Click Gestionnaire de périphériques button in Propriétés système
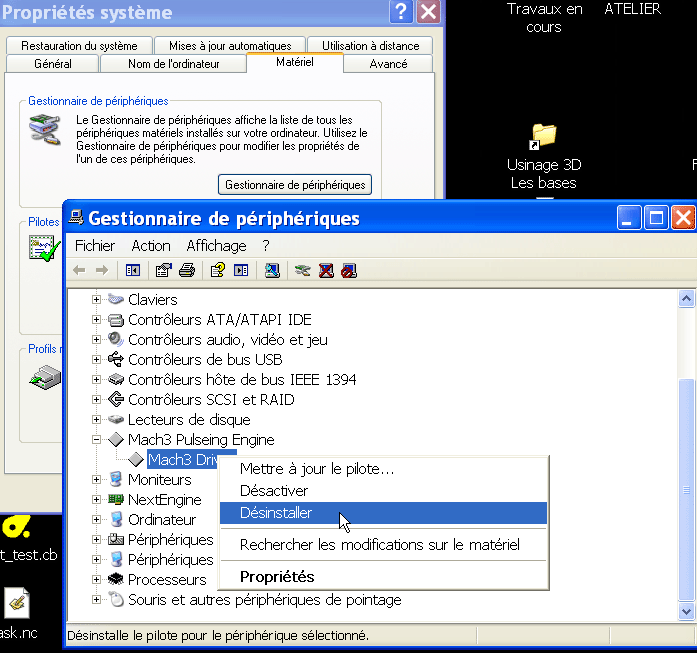Viewport: 697px width, 653px height. pyautogui.click(x=295, y=185)
